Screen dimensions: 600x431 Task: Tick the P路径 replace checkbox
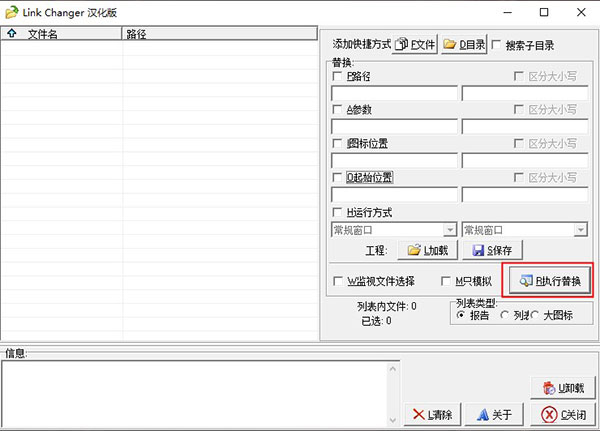tap(338, 76)
